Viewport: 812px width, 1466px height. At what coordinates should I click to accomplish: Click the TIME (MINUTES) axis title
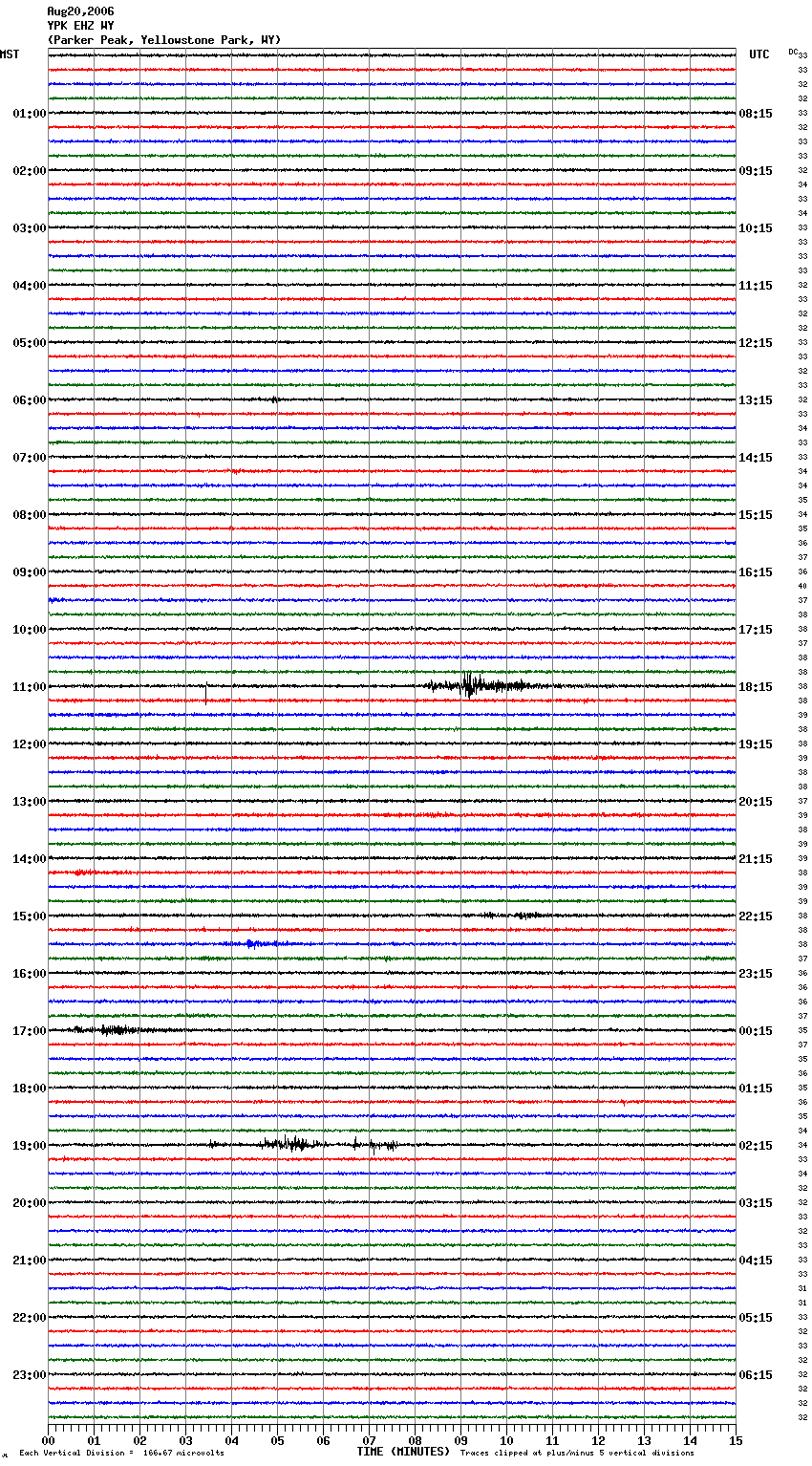[x=403, y=1452]
